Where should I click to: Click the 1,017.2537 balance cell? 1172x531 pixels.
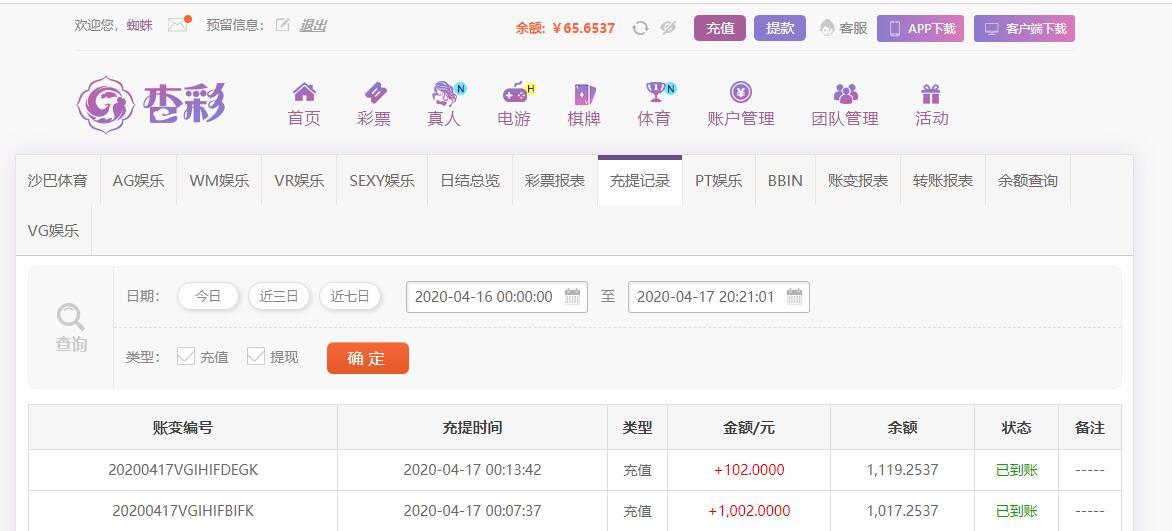pyautogui.click(x=902, y=511)
